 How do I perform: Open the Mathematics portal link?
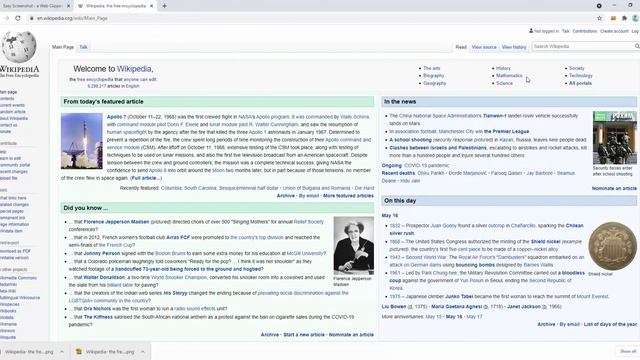pos(509,76)
